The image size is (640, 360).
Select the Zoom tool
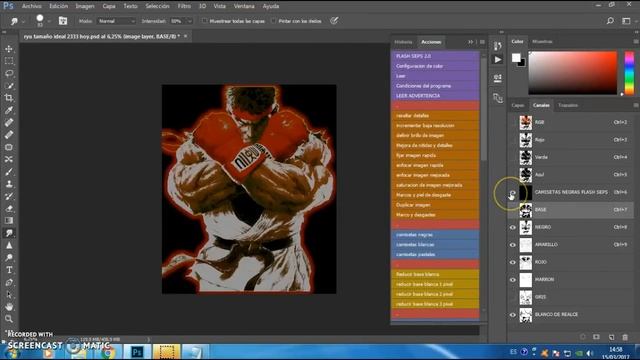9,319
